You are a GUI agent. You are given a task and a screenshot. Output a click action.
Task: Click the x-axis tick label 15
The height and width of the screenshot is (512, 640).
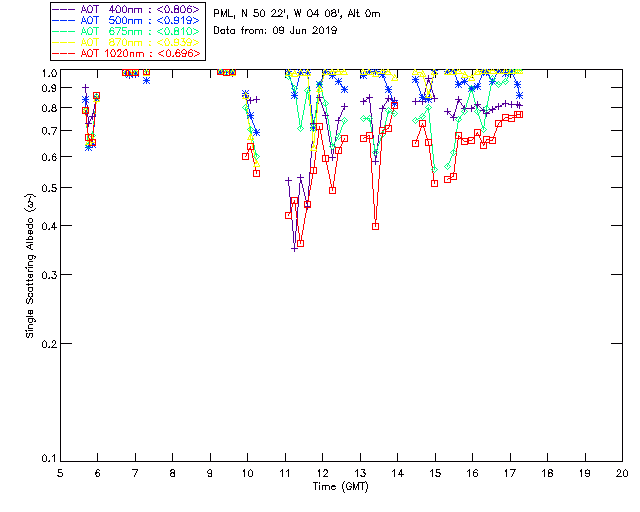click(x=435, y=473)
